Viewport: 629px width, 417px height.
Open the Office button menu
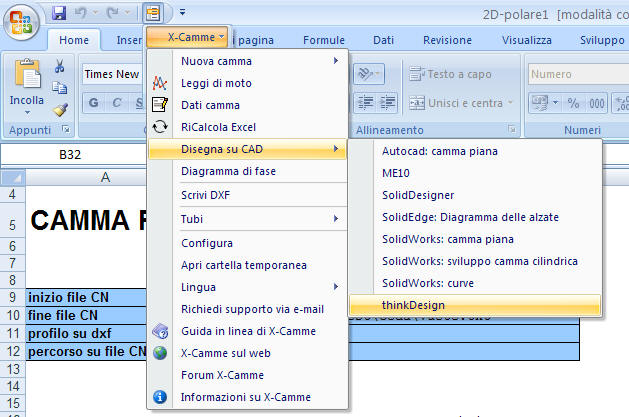click(21, 22)
